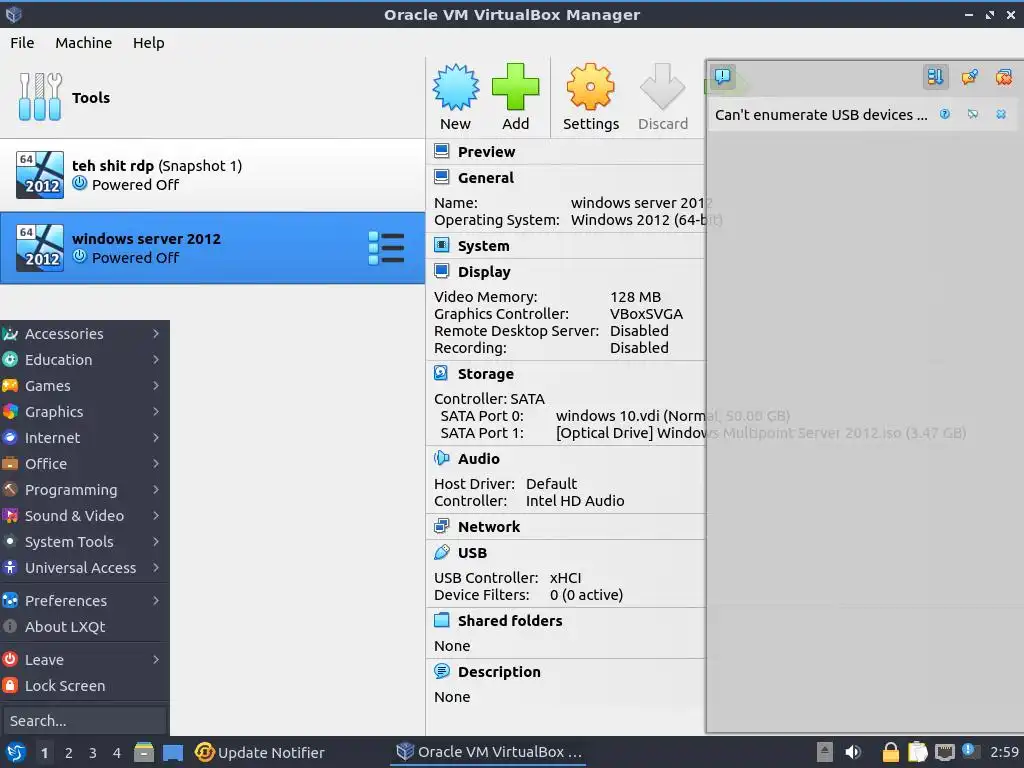This screenshot has height=768, width=1024.
Task: Select virtual desktop 1
Action: tap(44, 753)
